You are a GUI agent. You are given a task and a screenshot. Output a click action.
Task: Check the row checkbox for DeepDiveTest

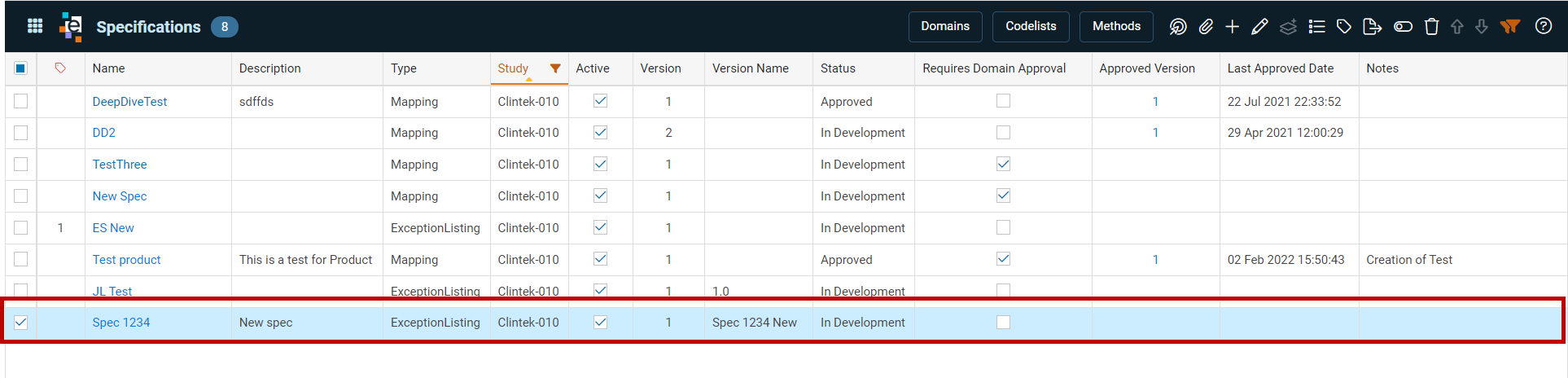click(x=21, y=101)
